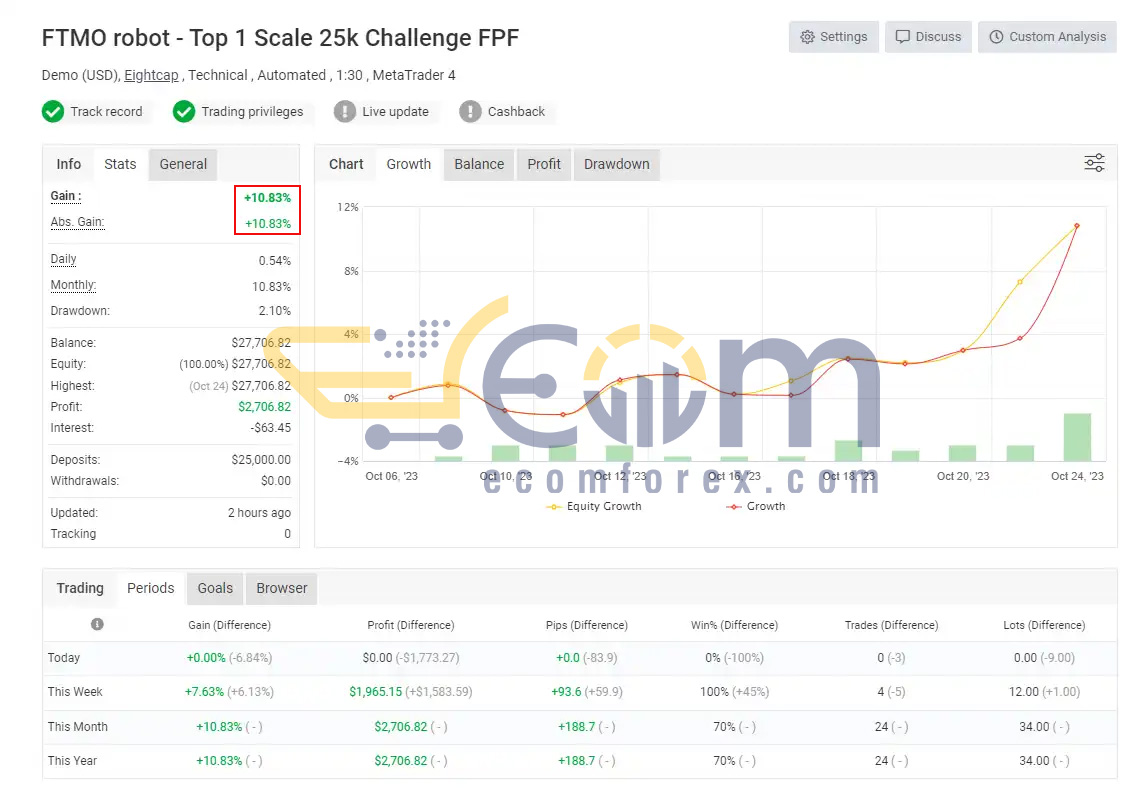
Task: Click the Oct 18 green volume bar
Action: 849,450
